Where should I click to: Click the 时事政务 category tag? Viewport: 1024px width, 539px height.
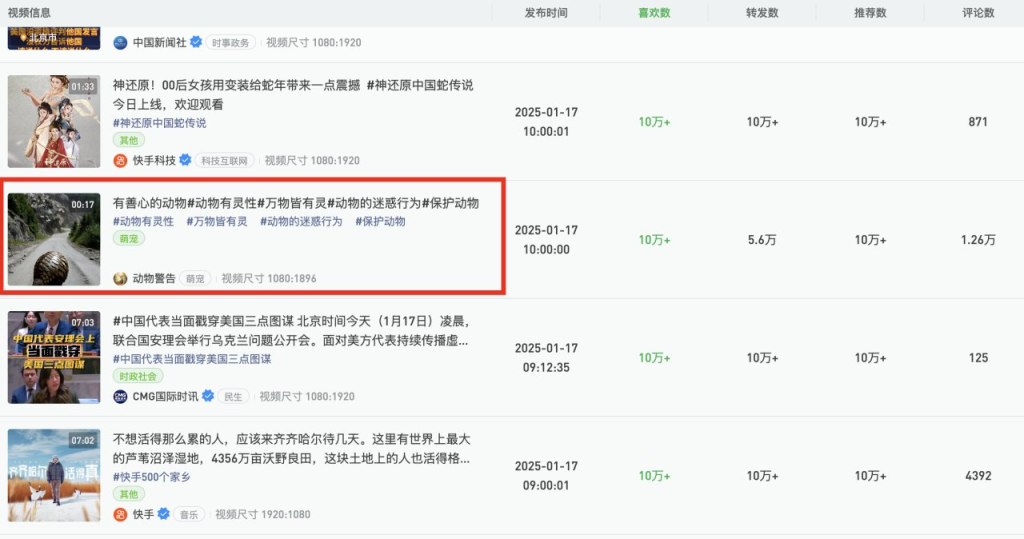231,42
